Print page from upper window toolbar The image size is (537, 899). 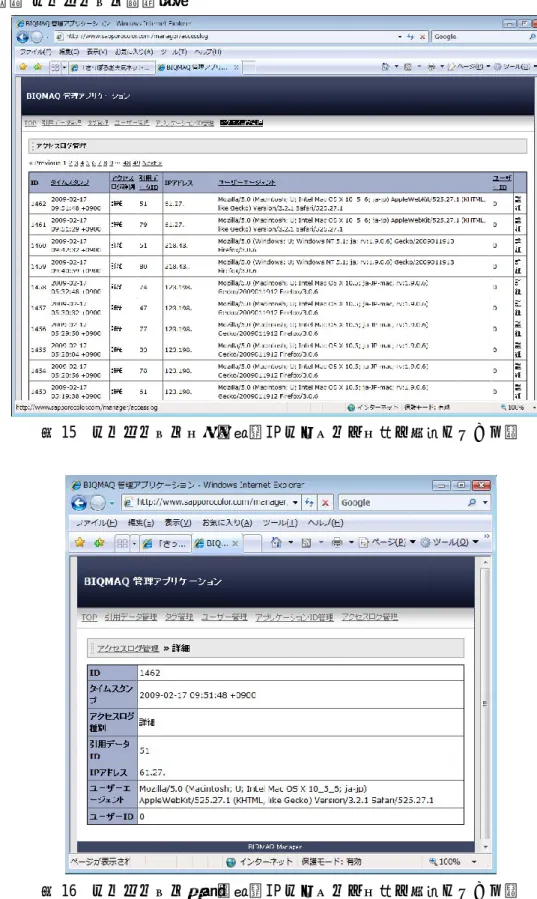431,67
